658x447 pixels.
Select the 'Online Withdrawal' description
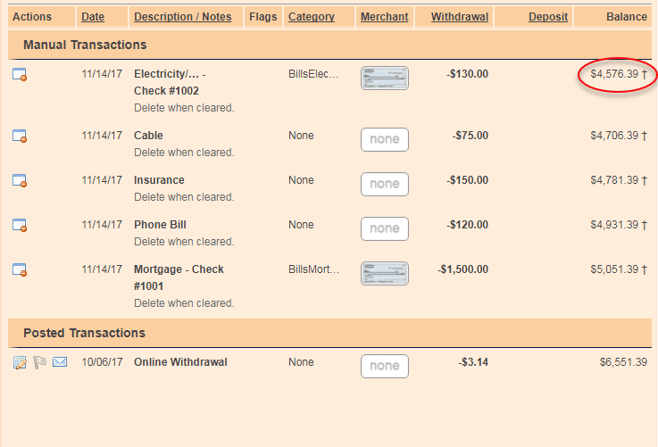pos(180,362)
